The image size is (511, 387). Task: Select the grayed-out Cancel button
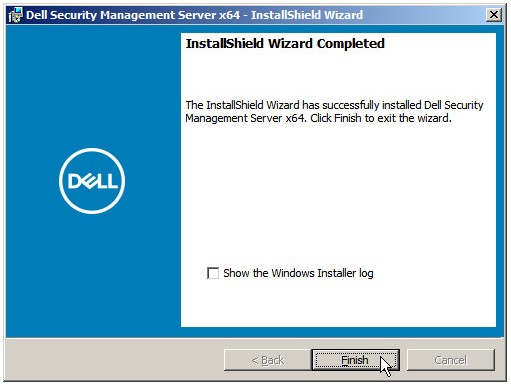click(x=451, y=360)
